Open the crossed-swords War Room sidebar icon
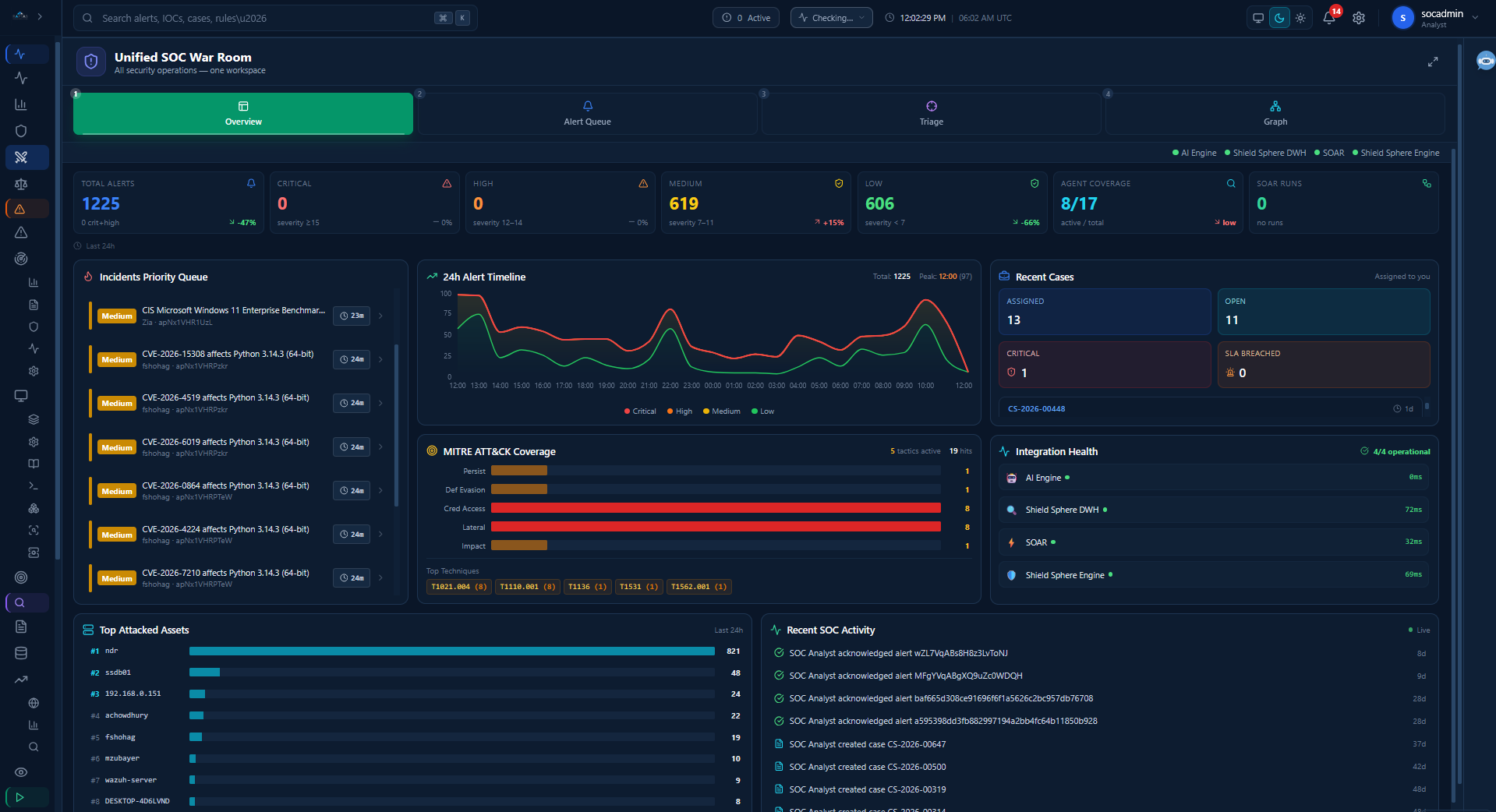1496x812 pixels. tap(21, 157)
